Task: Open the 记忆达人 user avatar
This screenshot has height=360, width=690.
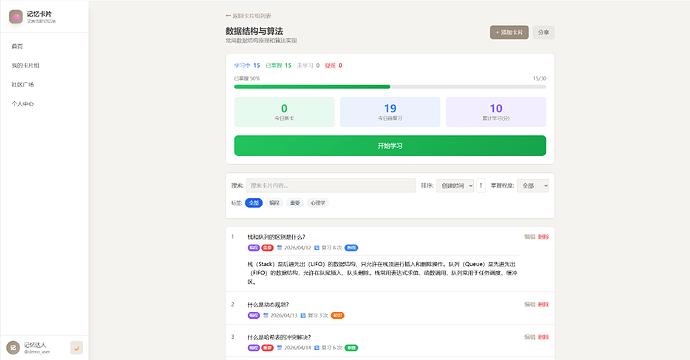Action: (13, 348)
